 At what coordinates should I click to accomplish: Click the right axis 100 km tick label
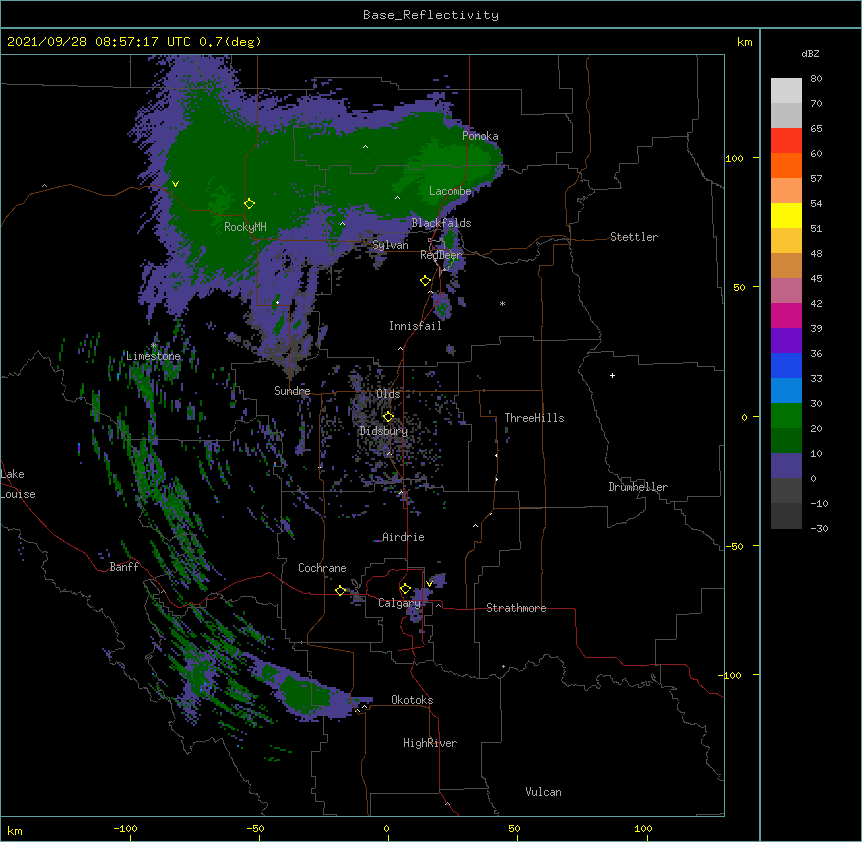point(734,158)
